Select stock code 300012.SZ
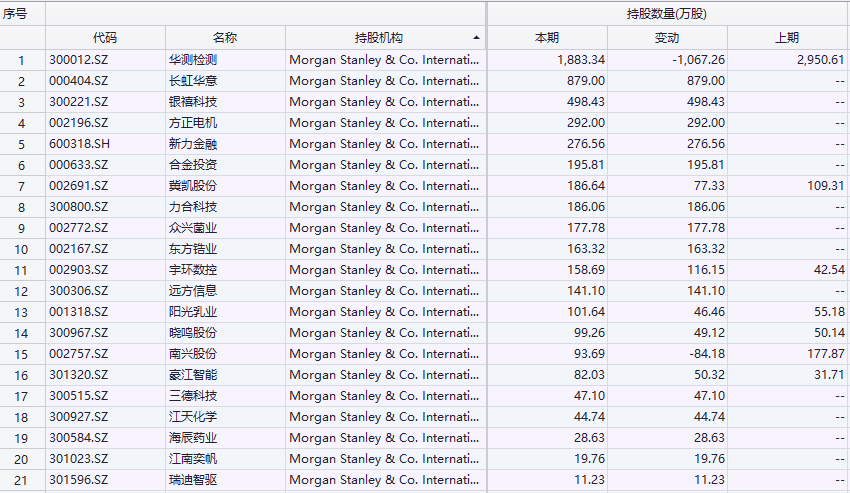This screenshot has height=493, width=850. coord(79,60)
